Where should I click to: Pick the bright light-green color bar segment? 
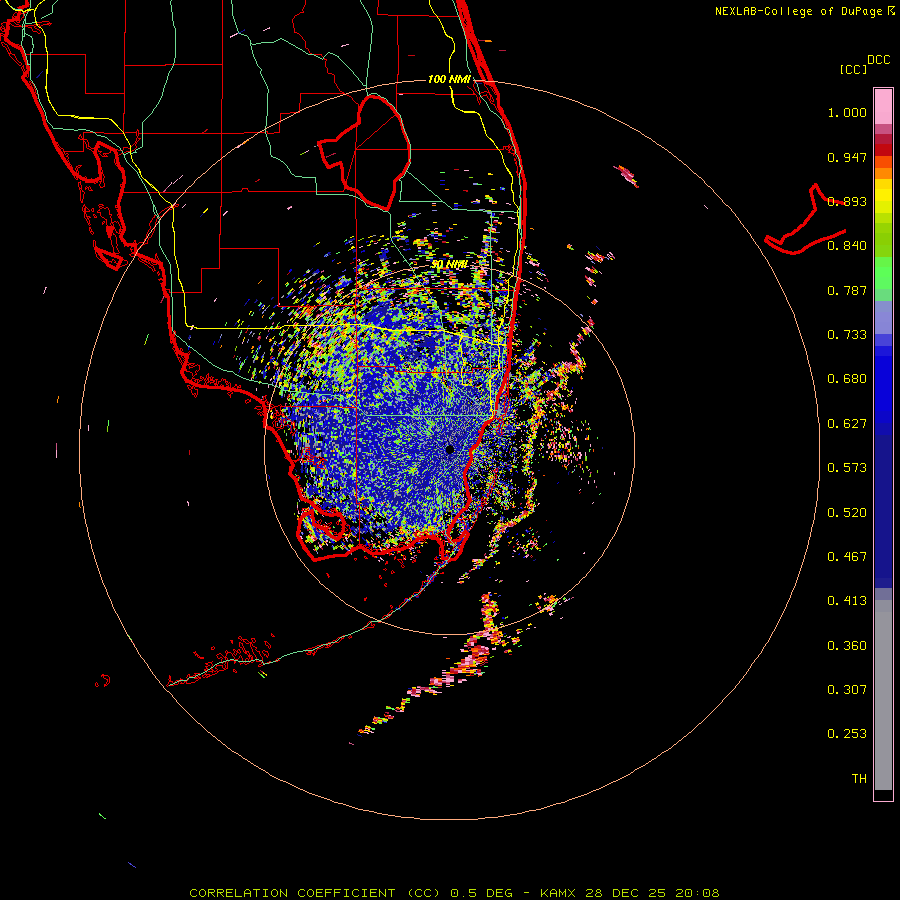point(883,273)
